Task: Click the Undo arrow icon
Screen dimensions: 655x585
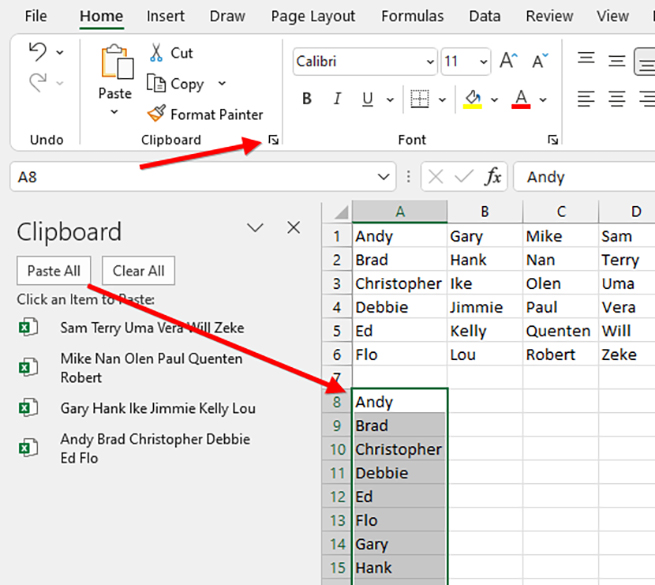Action: click(x=38, y=52)
